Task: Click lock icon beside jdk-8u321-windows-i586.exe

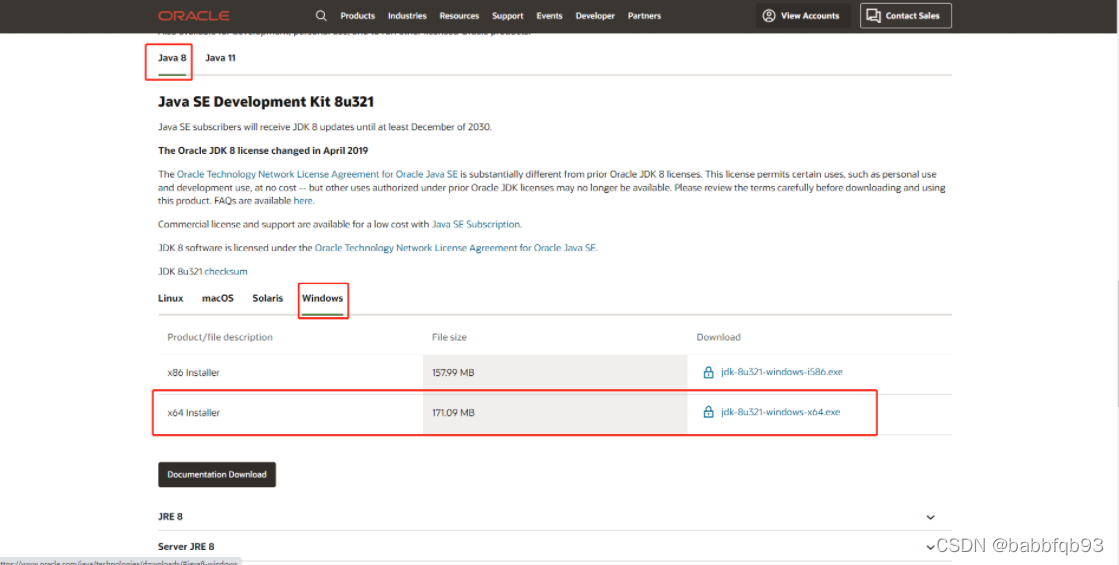Action: 708,372
